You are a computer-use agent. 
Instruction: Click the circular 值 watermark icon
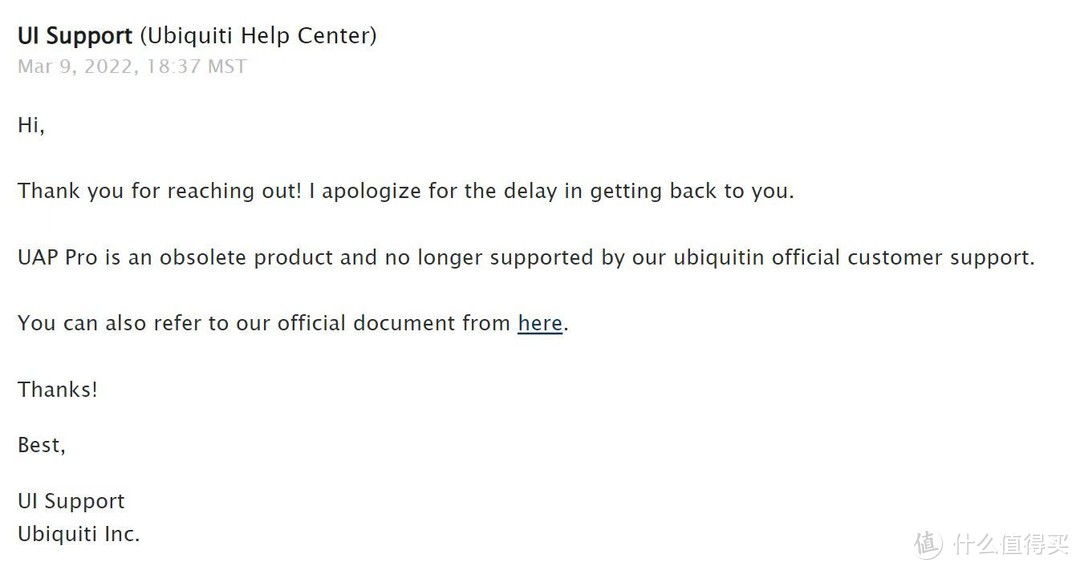(x=929, y=543)
